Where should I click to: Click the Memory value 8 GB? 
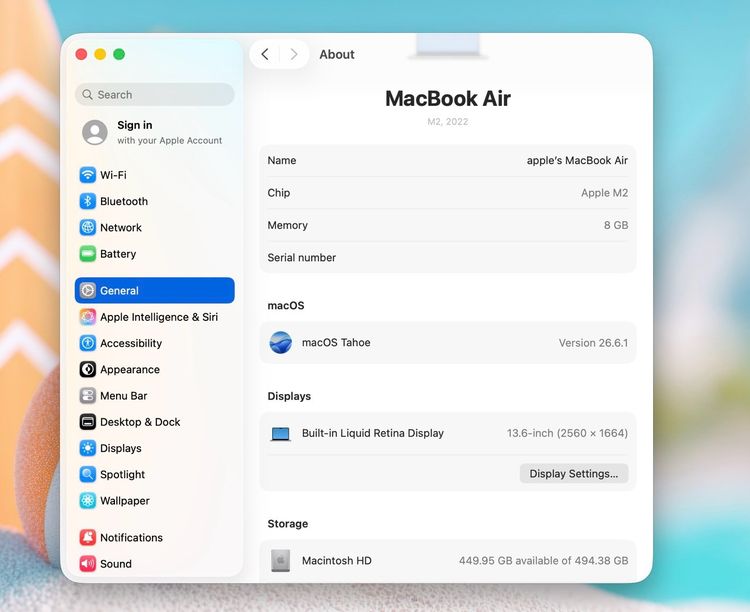click(616, 225)
